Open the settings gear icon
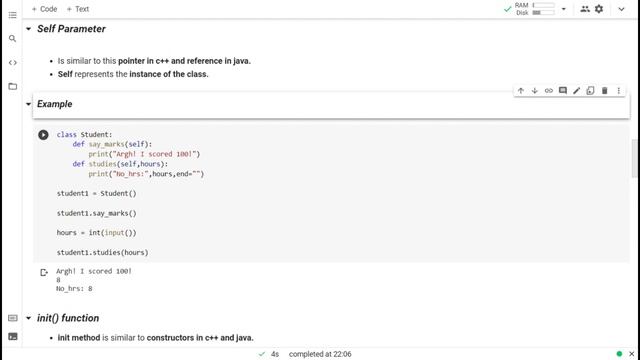This screenshot has width=640, height=360. coord(599,9)
